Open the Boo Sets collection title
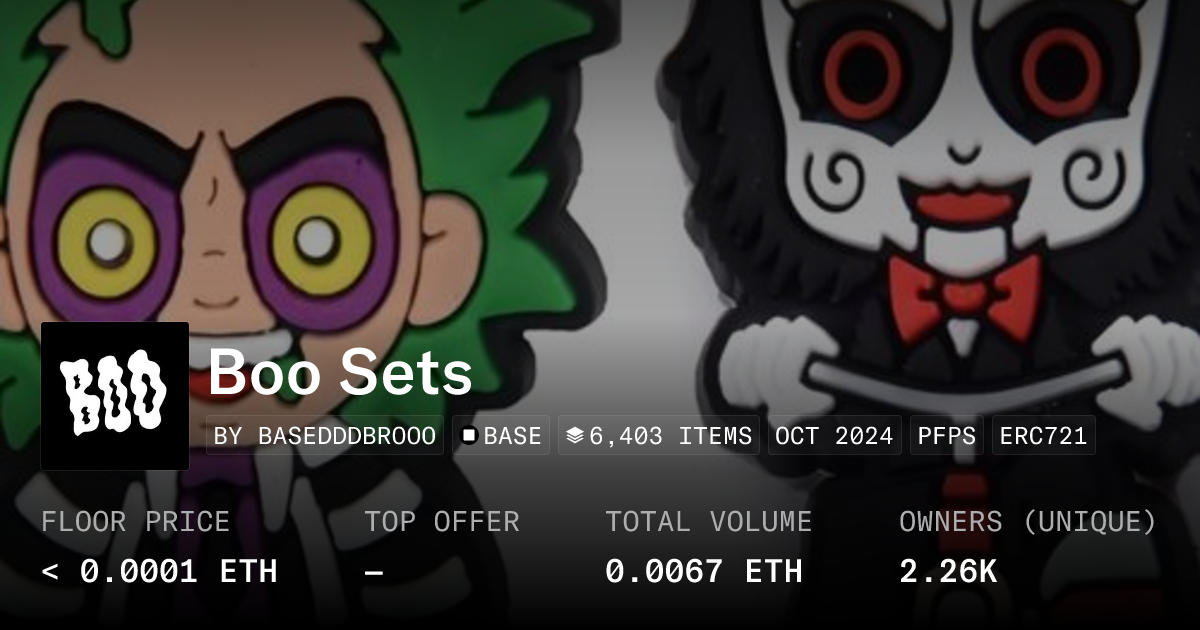 tap(340, 373)
